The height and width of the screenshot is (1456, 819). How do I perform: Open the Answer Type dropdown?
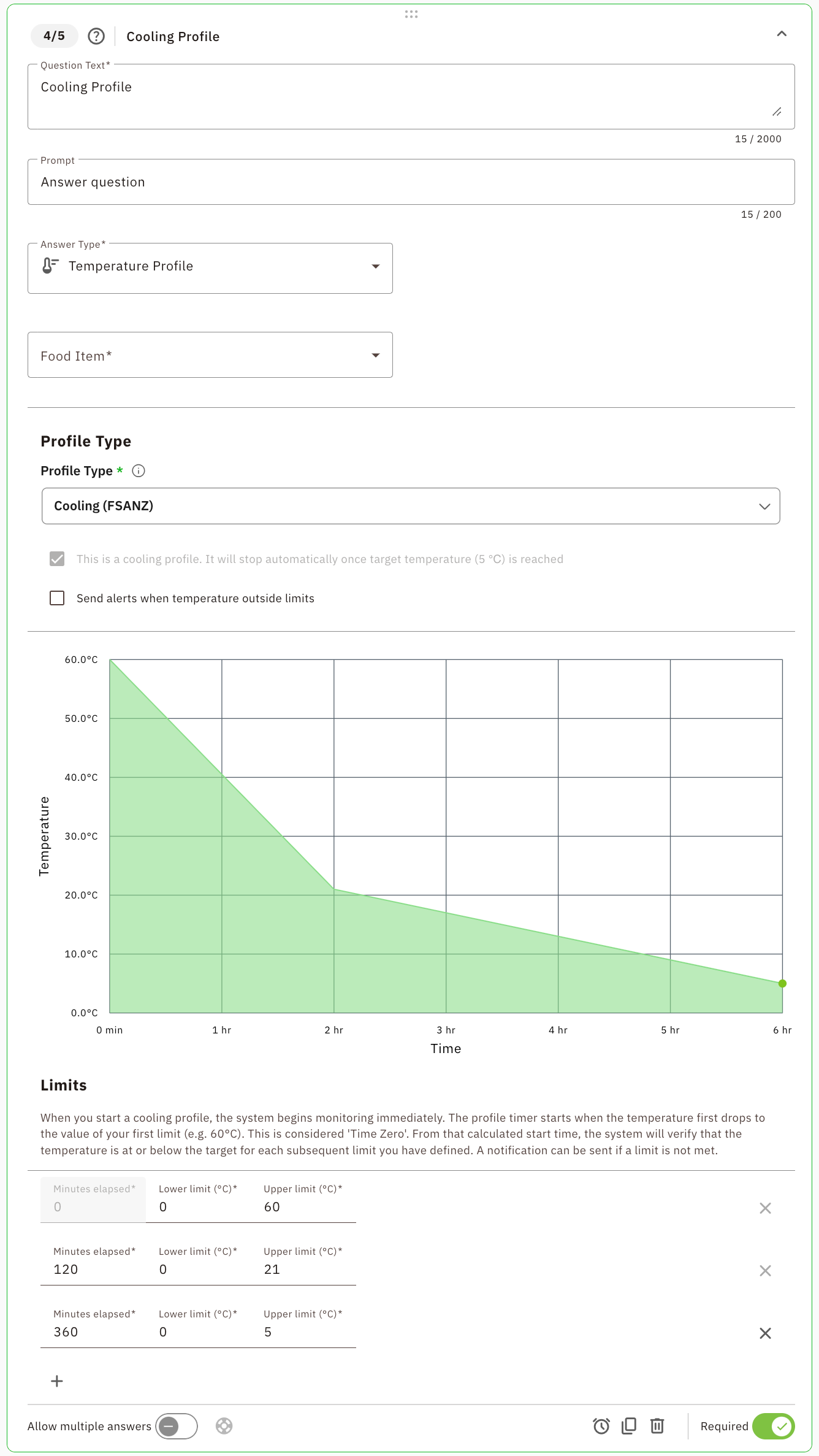tap(210, 267)
